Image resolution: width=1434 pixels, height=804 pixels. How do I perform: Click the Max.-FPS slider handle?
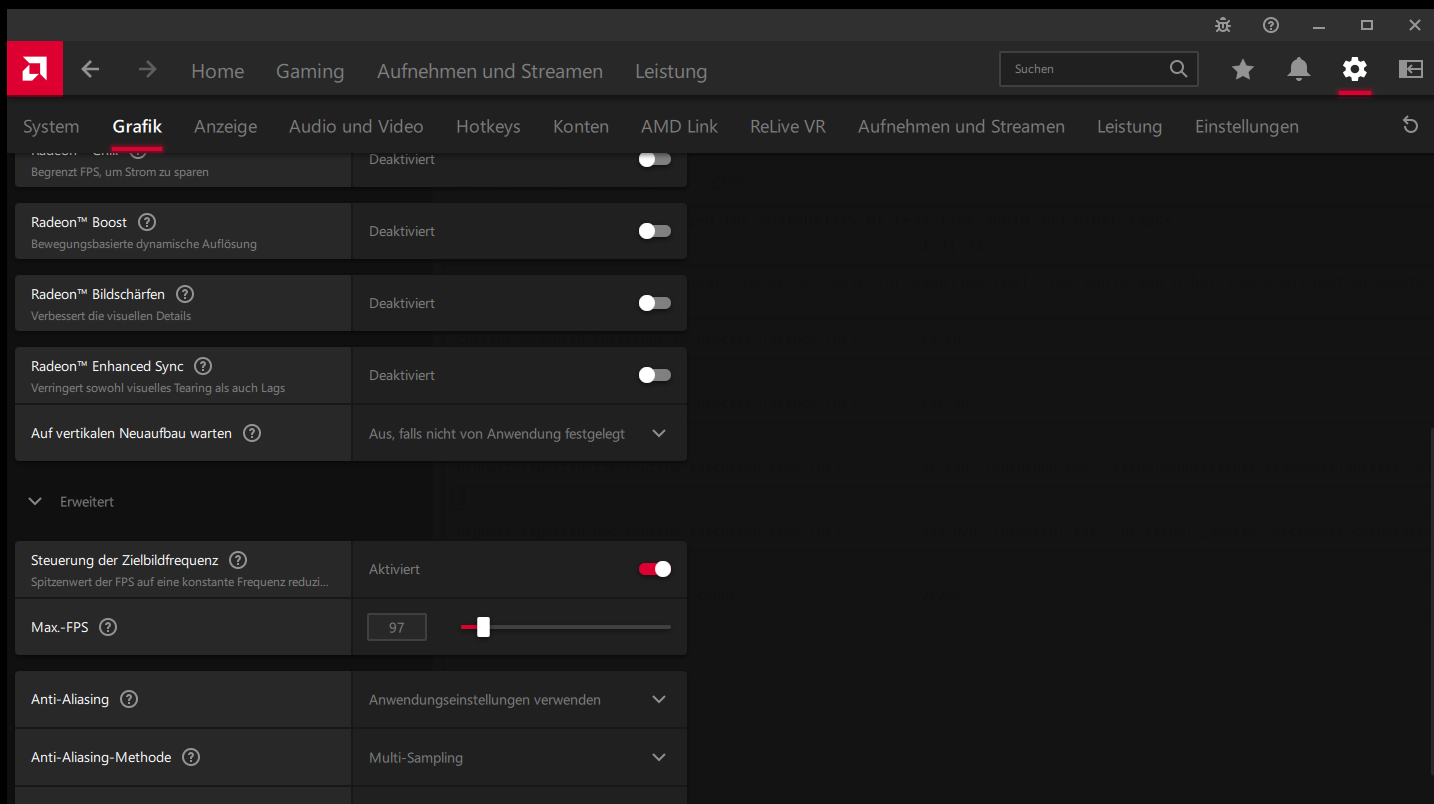(483, 627)
